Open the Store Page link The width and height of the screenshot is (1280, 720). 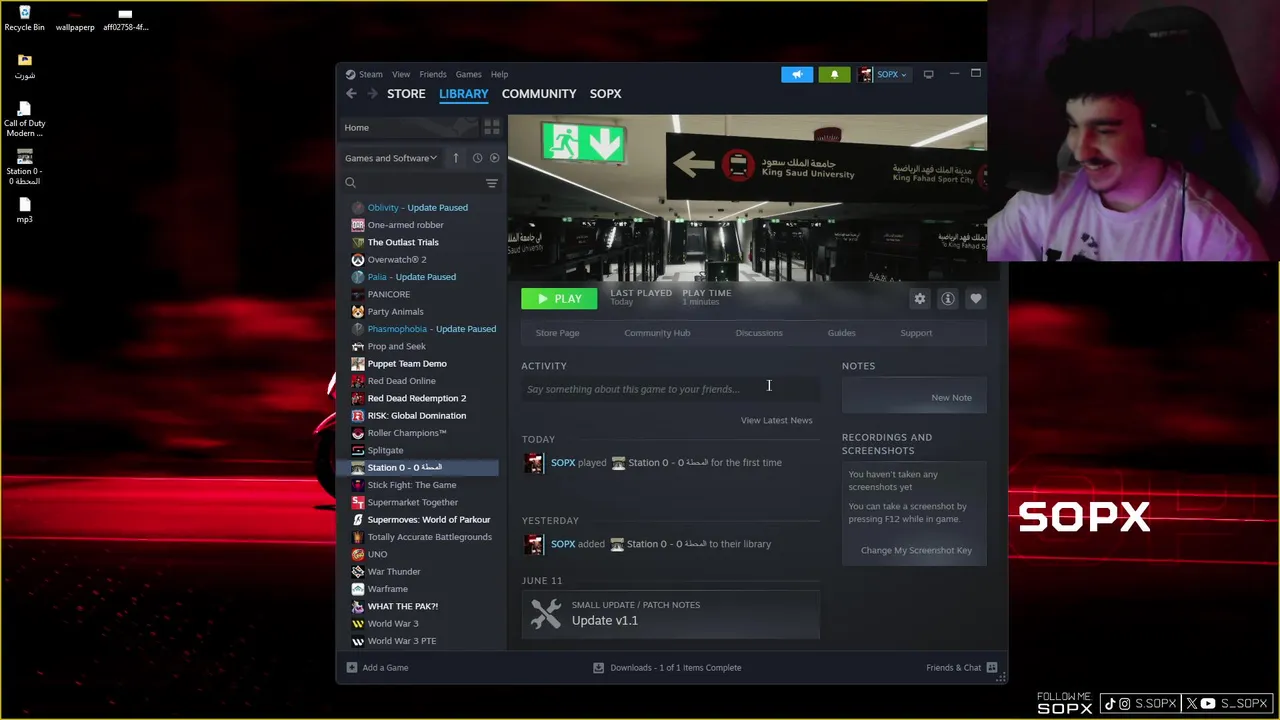click(557, 333)
